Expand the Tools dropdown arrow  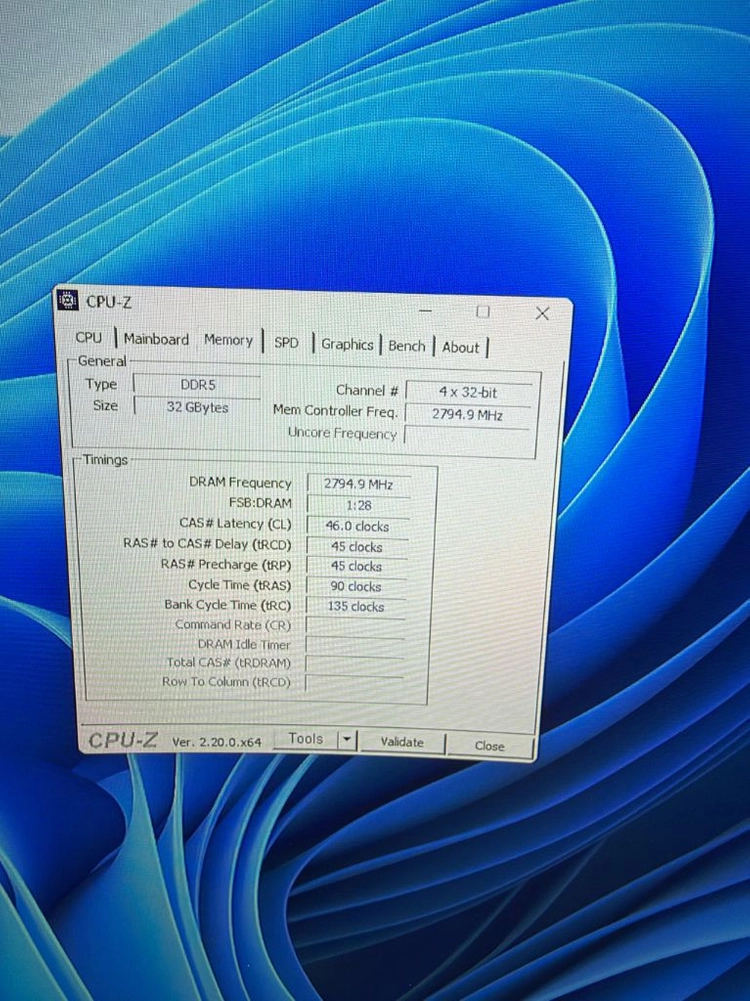click(347, 740)
